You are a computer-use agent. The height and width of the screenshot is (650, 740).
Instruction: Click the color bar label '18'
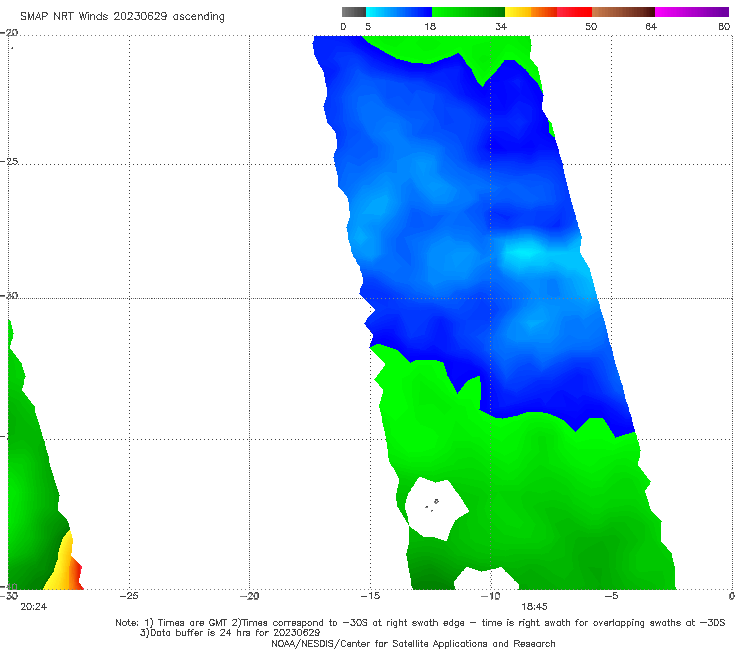(x=430, y=26)
